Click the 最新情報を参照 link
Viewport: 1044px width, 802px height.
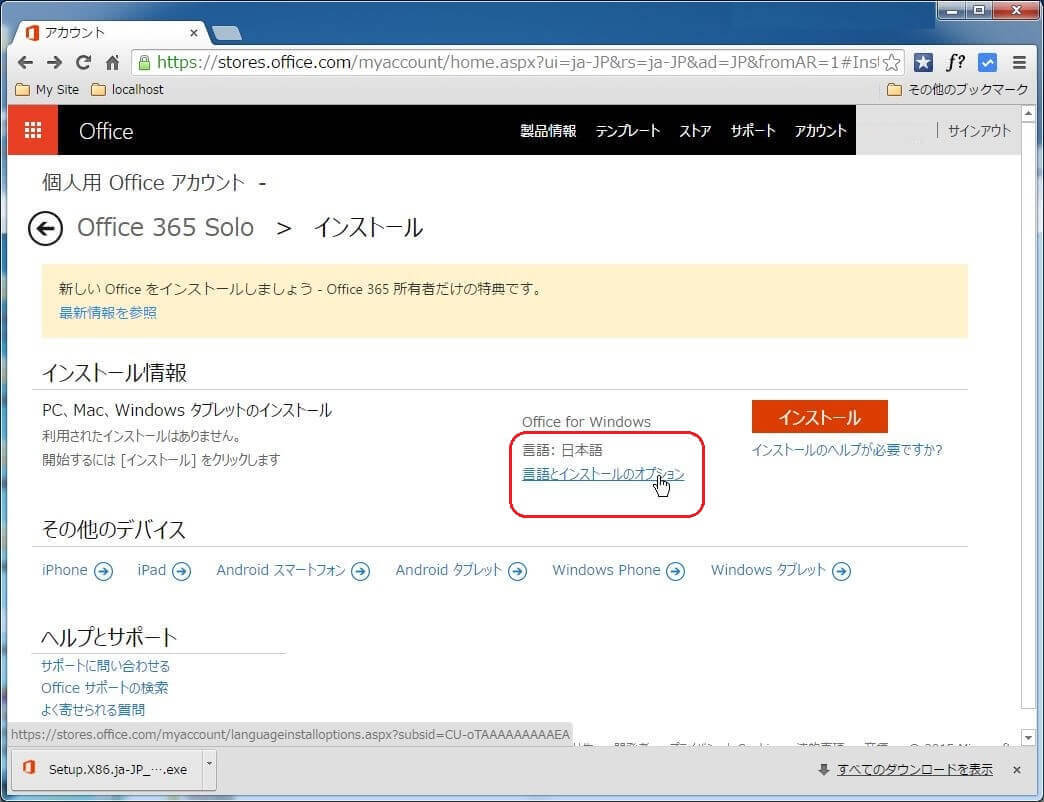pos(108,312)
